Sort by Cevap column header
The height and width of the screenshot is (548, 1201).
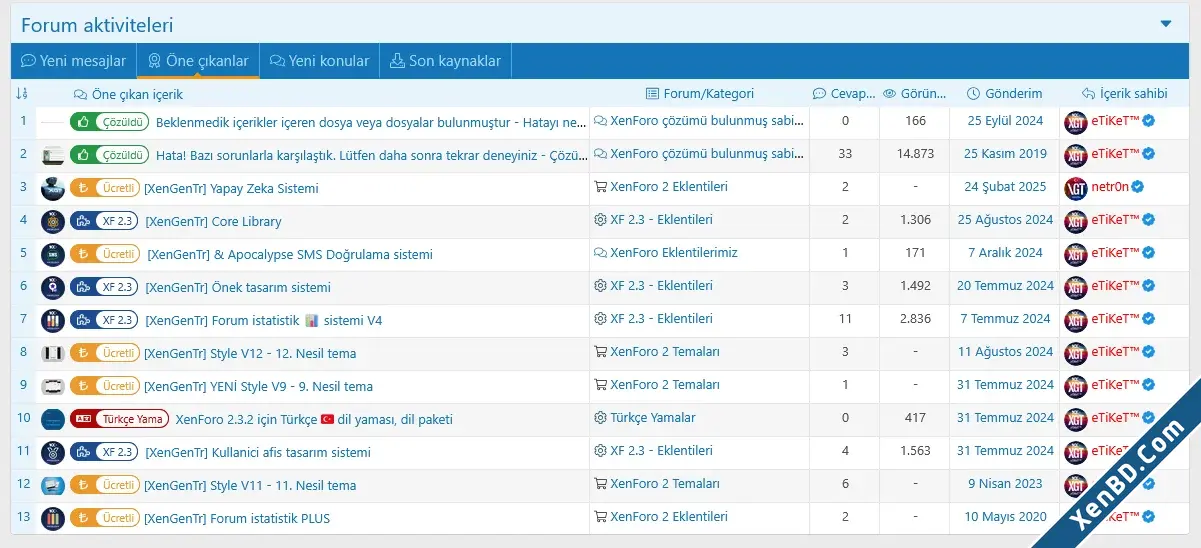(845, 94)
